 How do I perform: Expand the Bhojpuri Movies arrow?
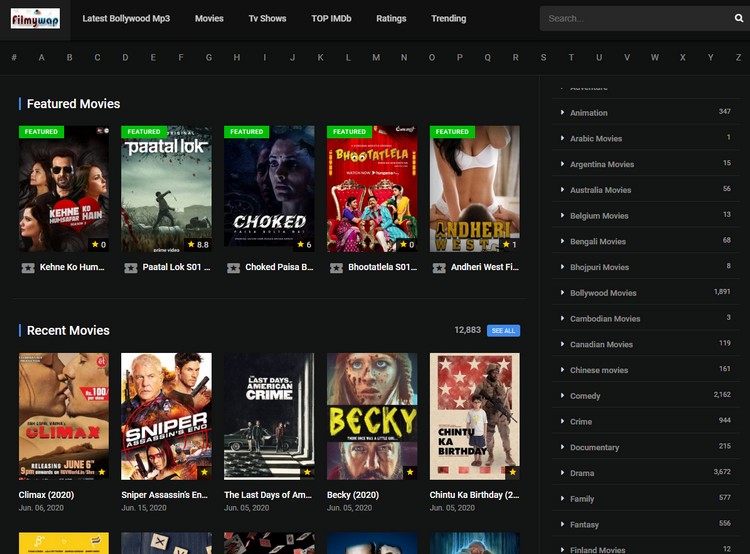pyautogui.click(x=562, y=267)
